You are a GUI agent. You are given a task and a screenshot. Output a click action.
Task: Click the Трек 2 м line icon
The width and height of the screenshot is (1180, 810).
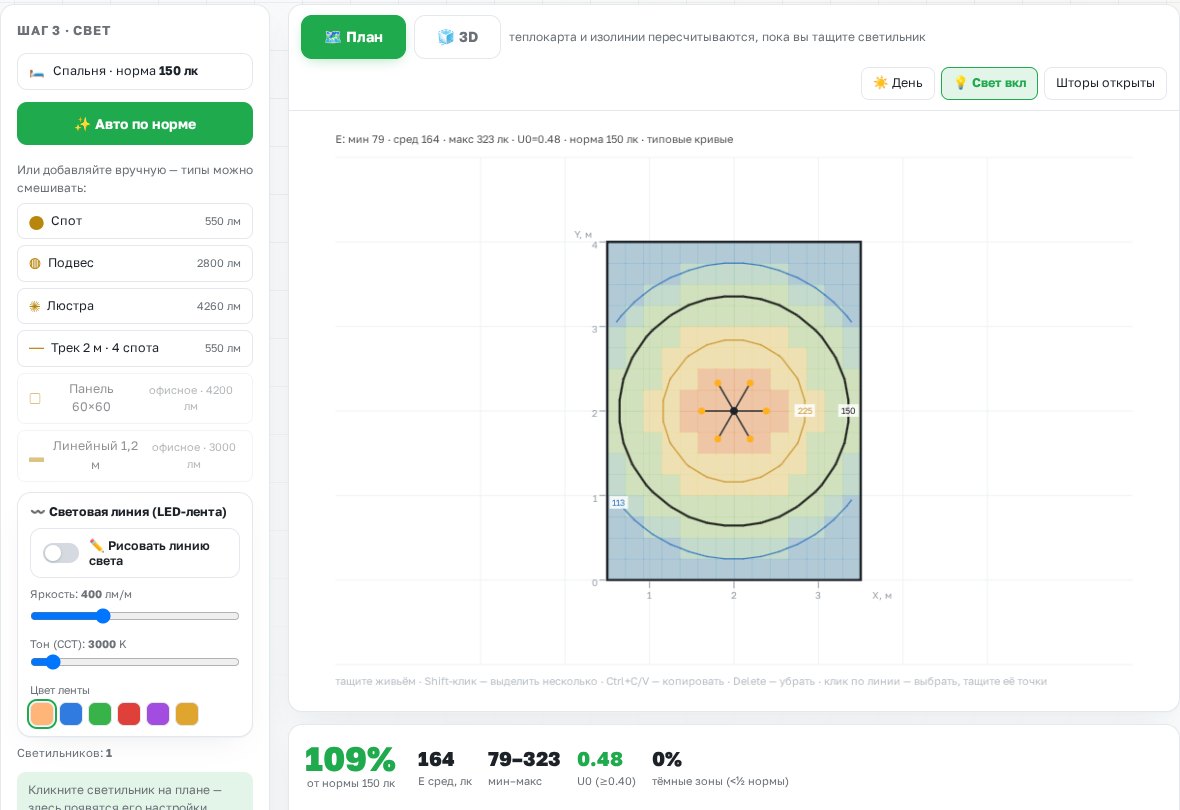tap(36, 349)
